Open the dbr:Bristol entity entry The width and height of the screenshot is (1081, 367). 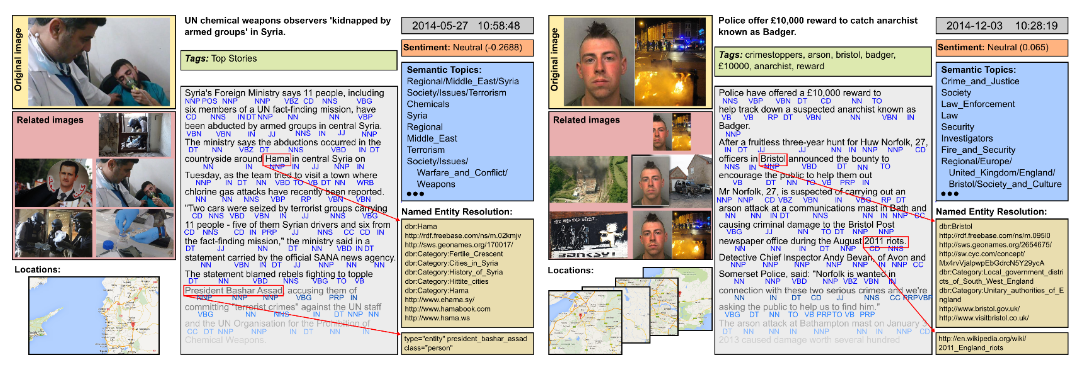pyautogui.click(x=956, y=226)
